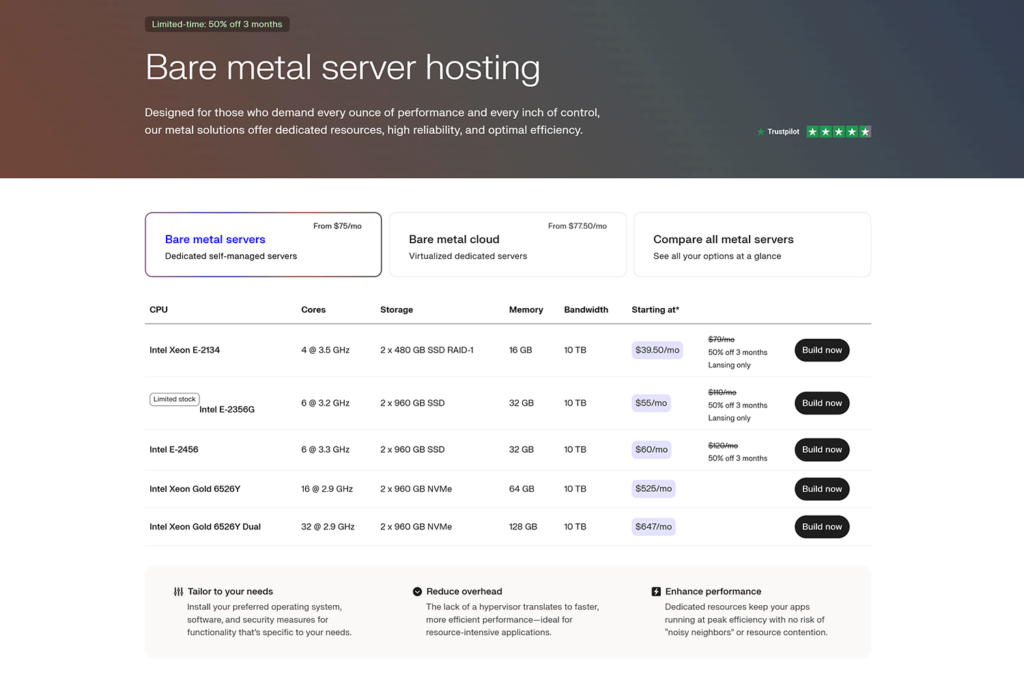The image size is (1024, 683).
Task: Click the Reduce overhead heading
Action: coord(464,592)
